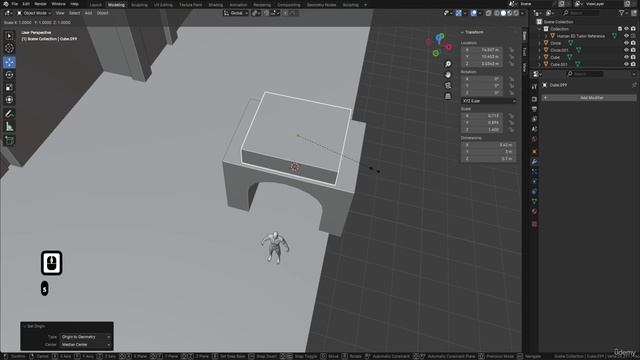The image size is (640, 360).
Task: Open the Center Median Center dropdown
Action: pyautogui.click(x=86, y=345)
